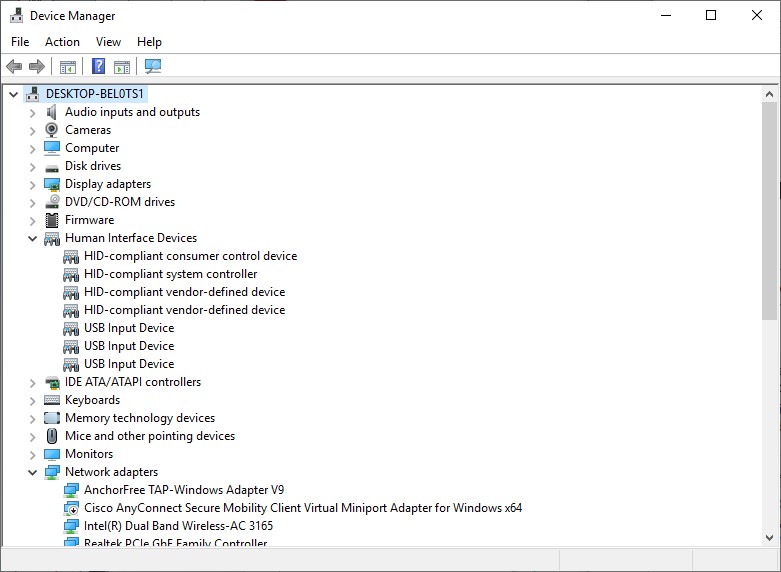Click the Human Interface Devices icon

[52, 239]
